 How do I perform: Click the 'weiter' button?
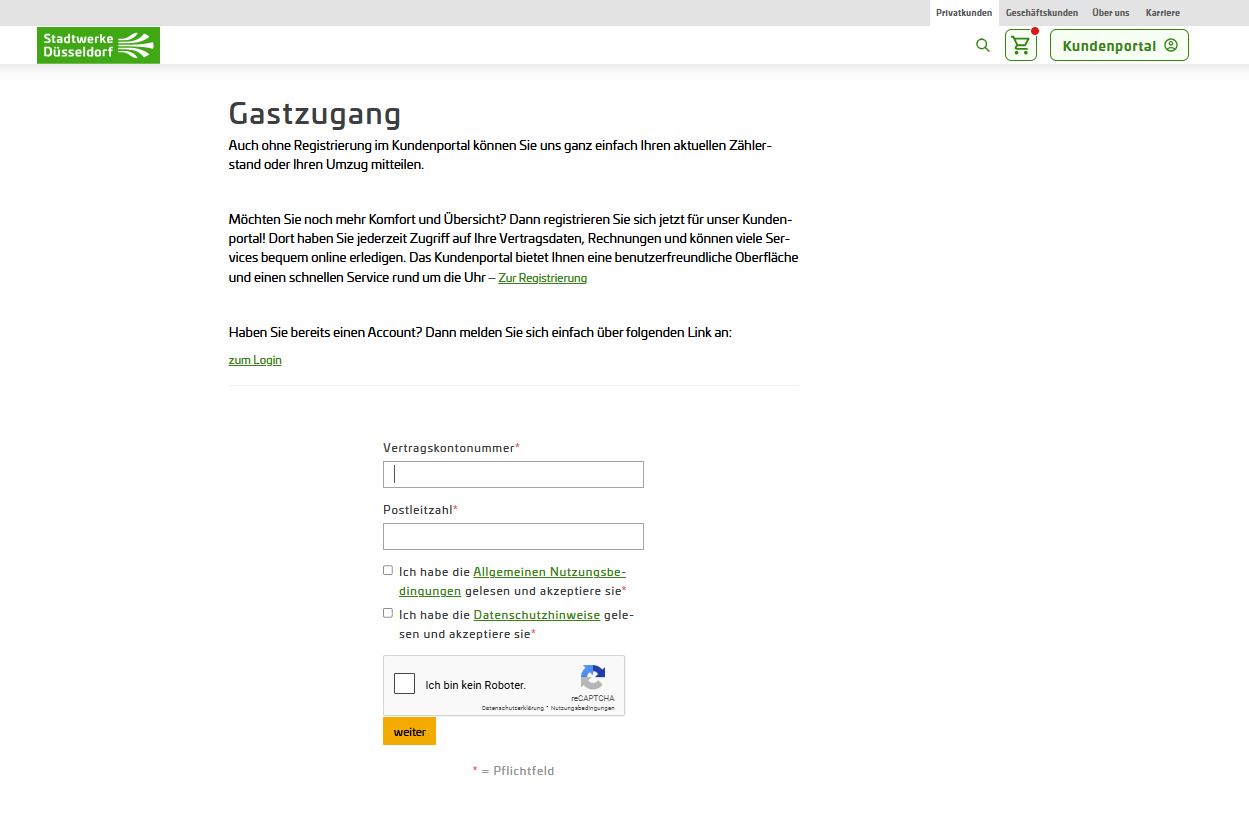pyautogui.click(x=409, y=731)
